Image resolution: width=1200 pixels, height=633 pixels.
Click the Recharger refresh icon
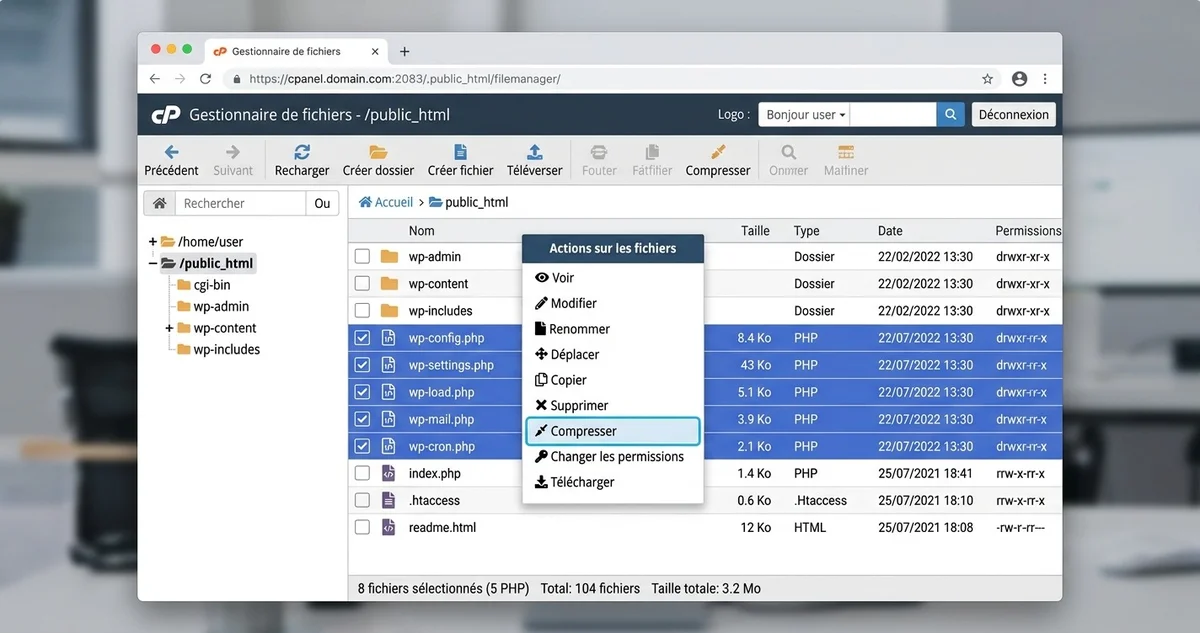pyautogui.click(x=301, y=154)
